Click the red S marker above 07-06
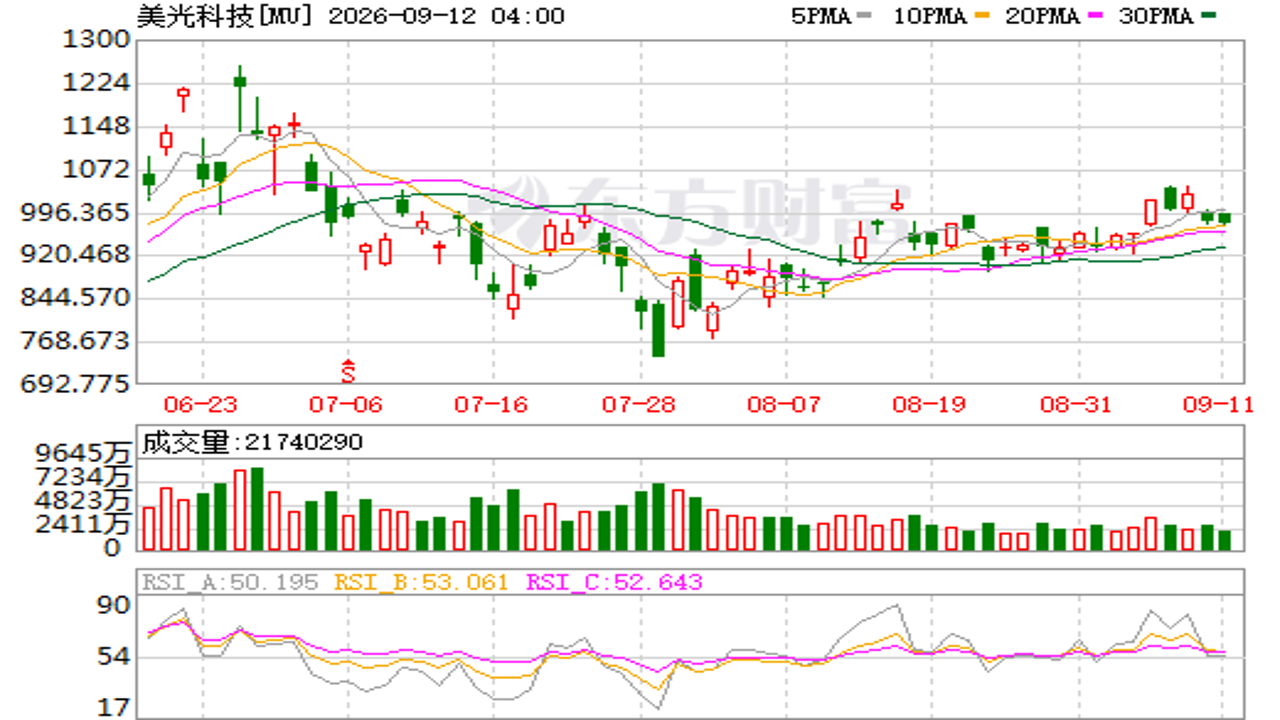The height and width of the screenshot is (720, 1280). tap(348, 371)
